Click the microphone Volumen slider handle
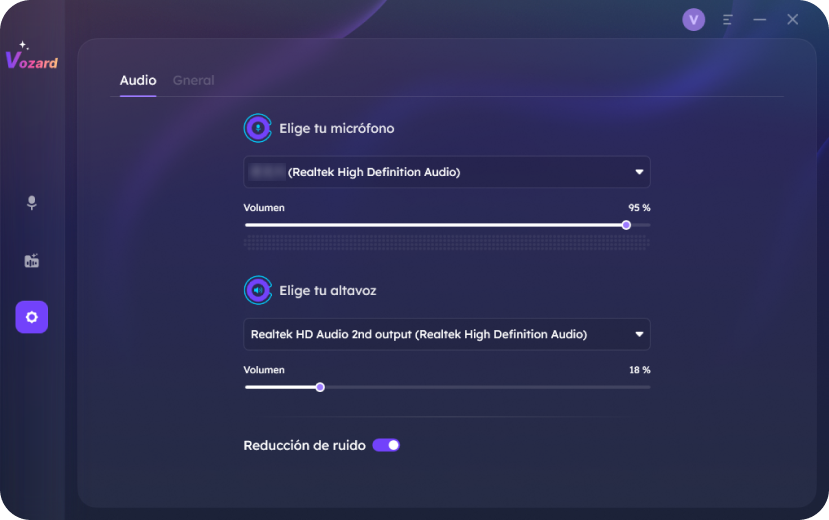The image size is (829, 520). point(626,225)
